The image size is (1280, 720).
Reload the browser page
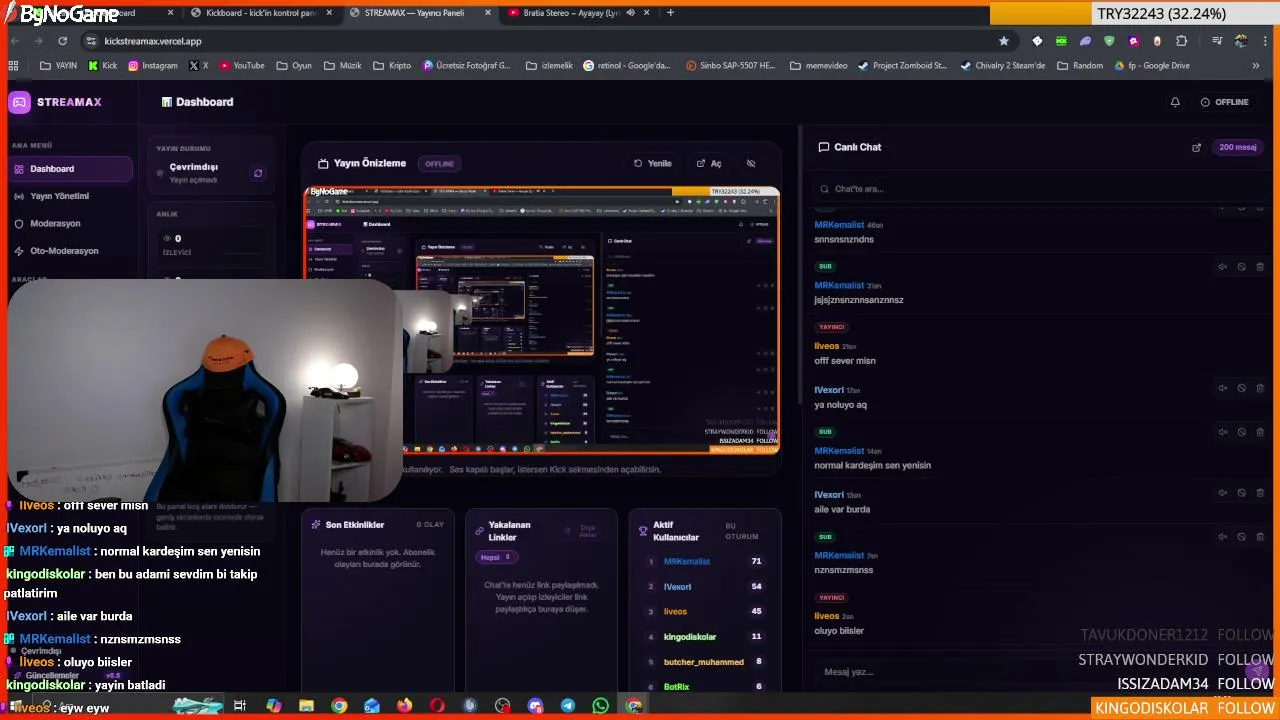pyautogui.click(x=62, y=41)
